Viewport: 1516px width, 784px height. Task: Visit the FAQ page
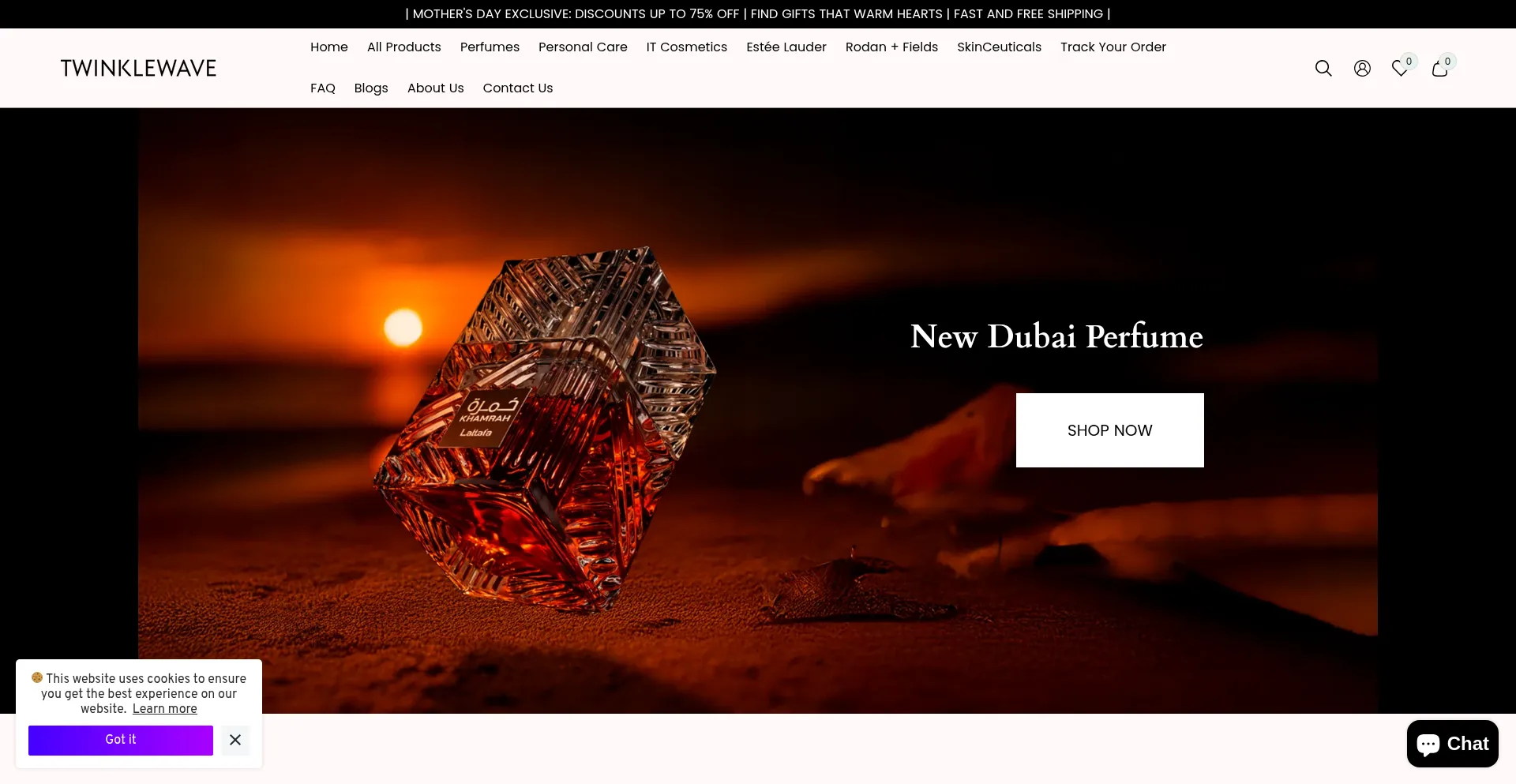pyautogui.click(x=322, y=88)
